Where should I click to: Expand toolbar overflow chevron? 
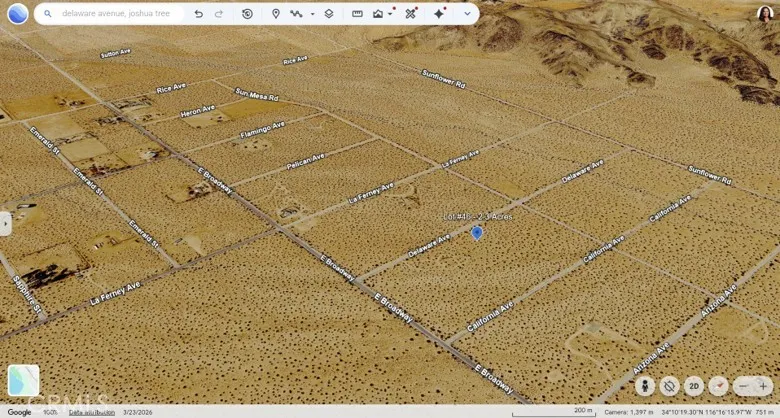[x=467, y=14]
